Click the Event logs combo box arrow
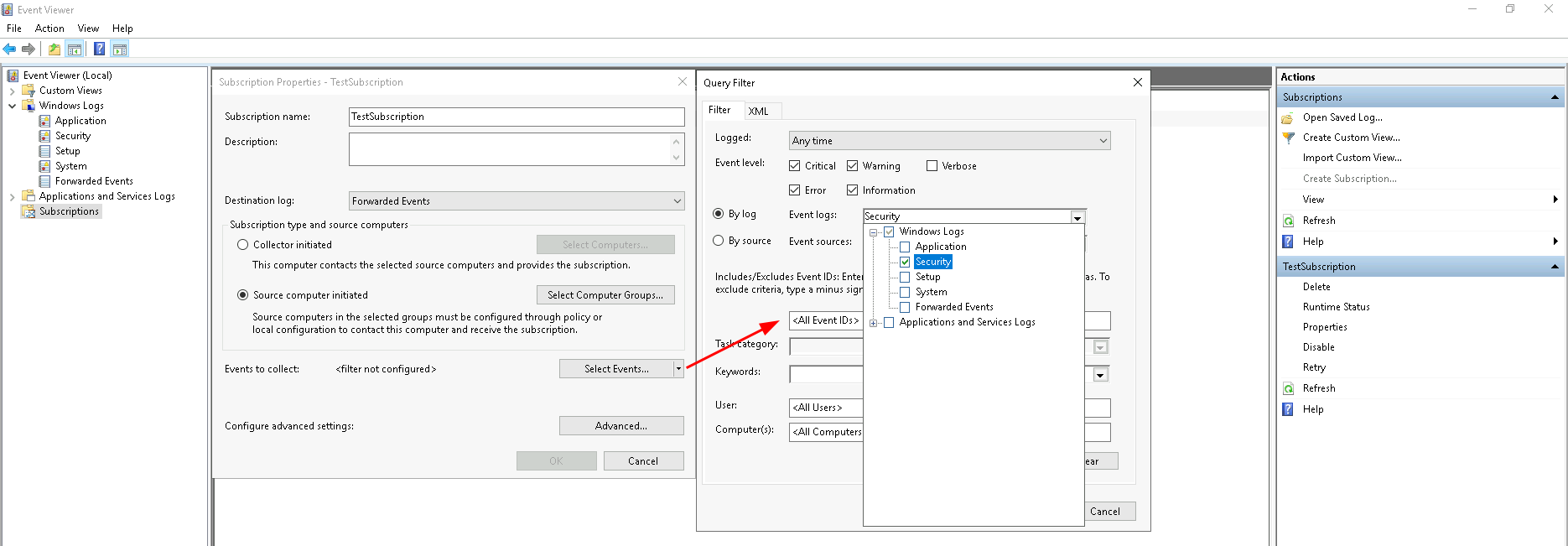This screenshot has width=1568, height=546. [x=1077, y=216]
